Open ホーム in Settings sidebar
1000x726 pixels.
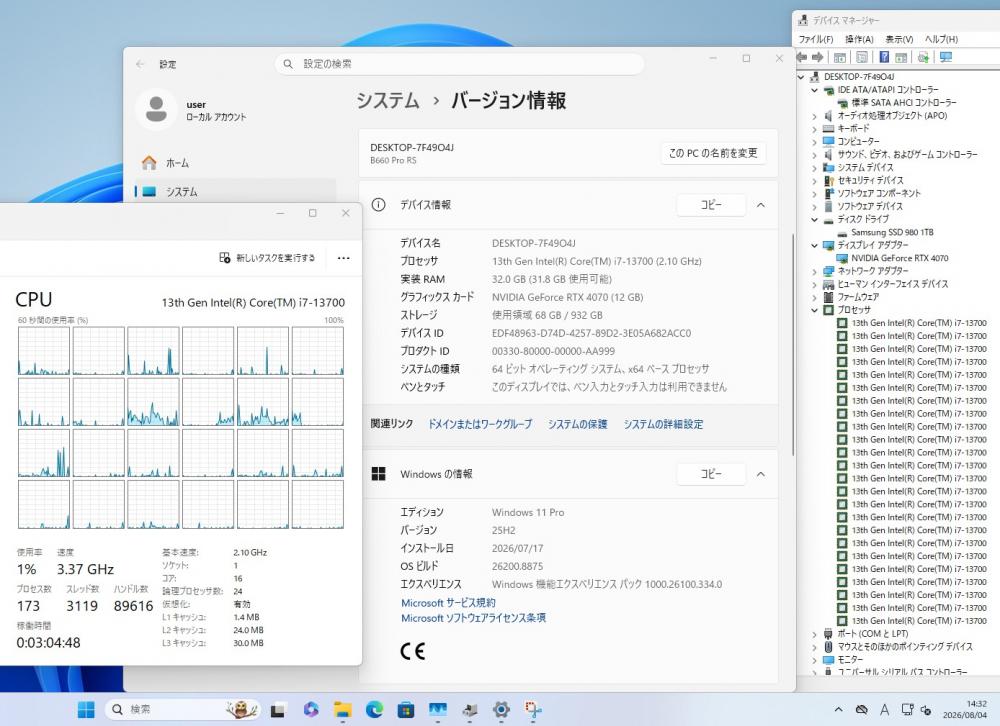(x=233, y=163)
